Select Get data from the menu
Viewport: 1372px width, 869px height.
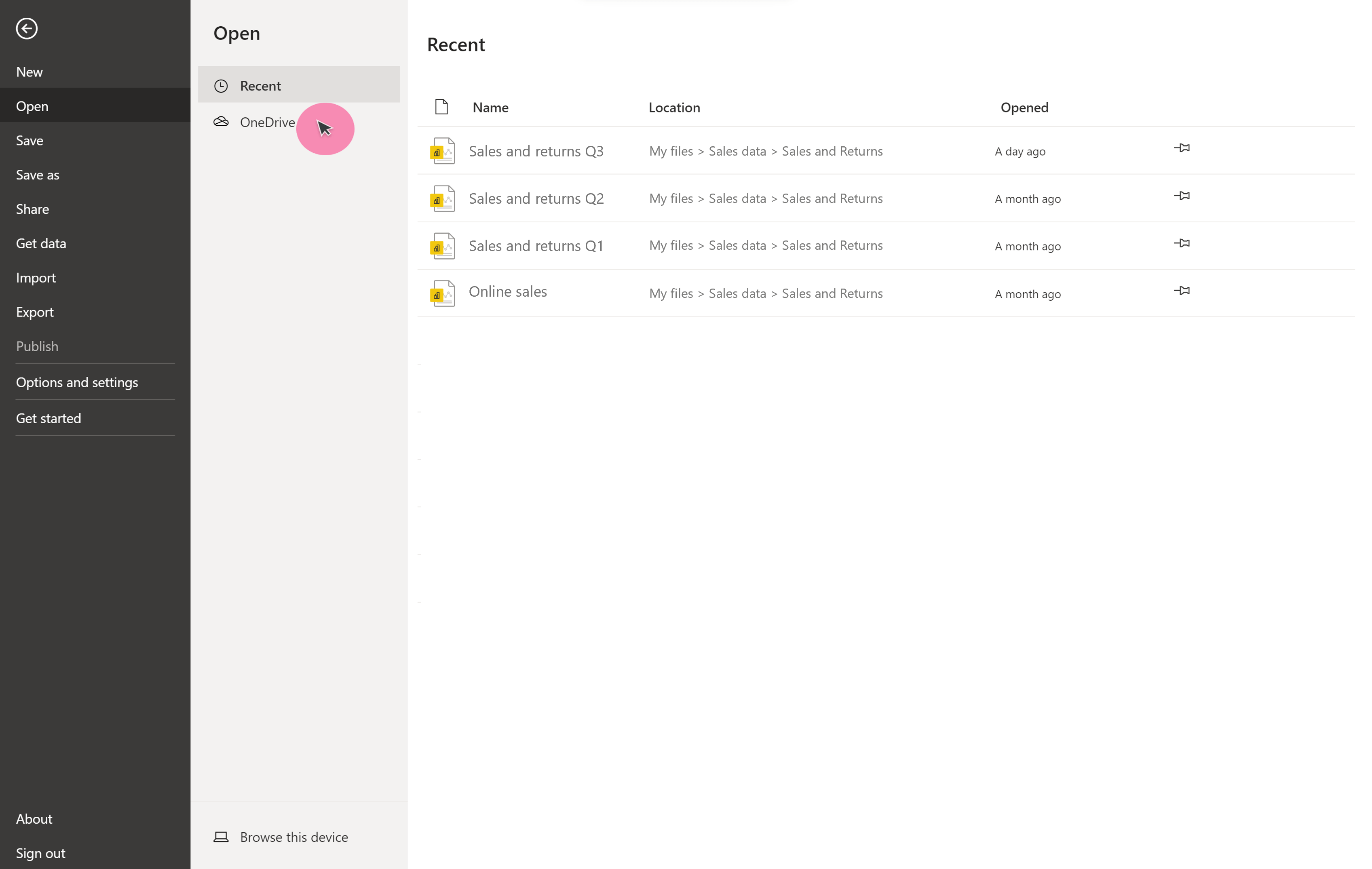[41, 243]
